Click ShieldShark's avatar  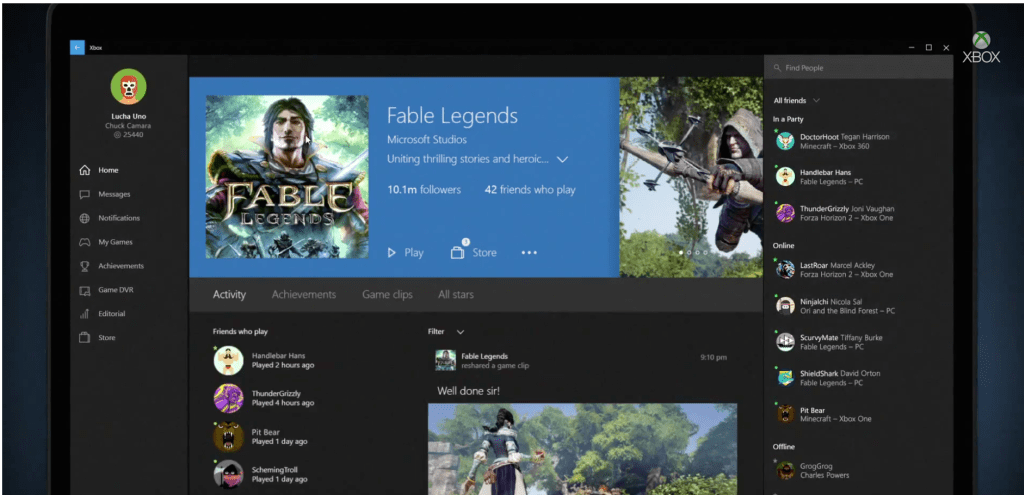click(785, 377)
